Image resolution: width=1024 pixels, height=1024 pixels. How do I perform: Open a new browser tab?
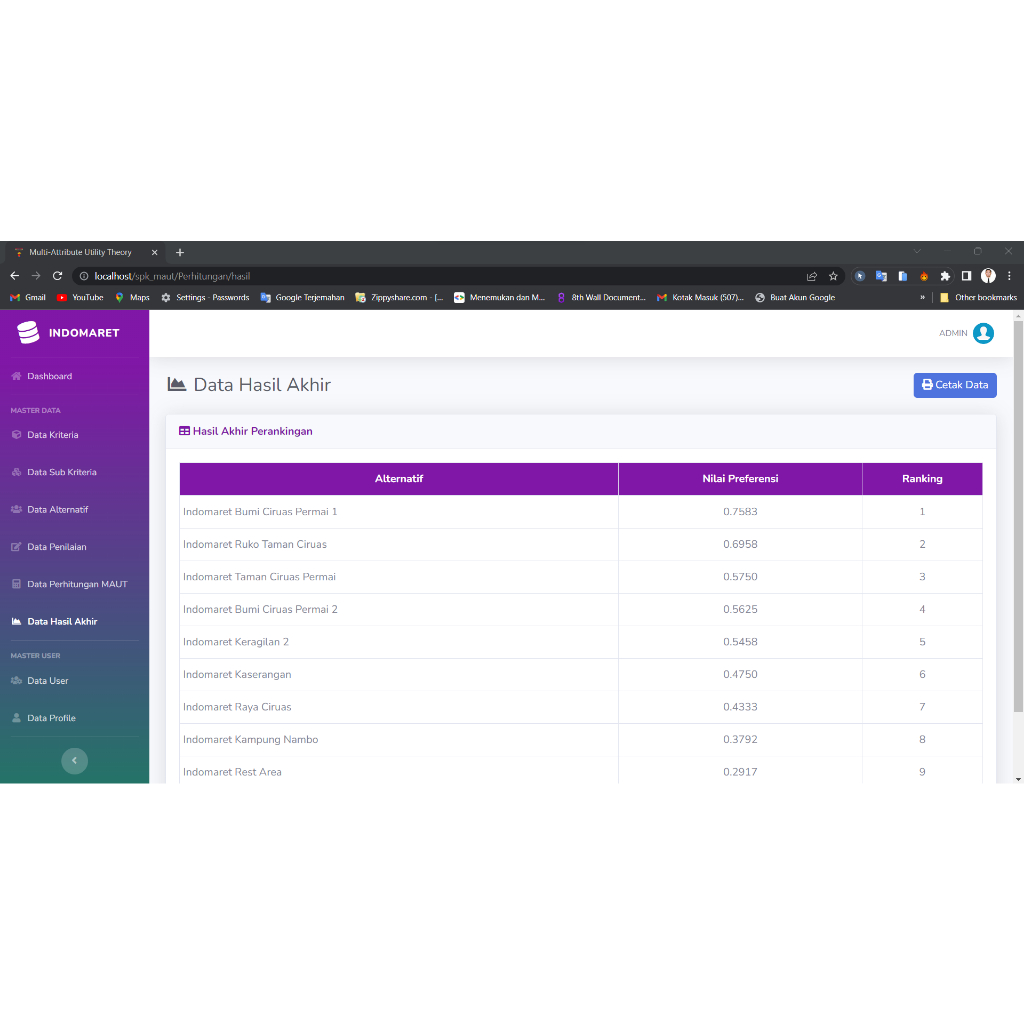(x=180, y=253)
